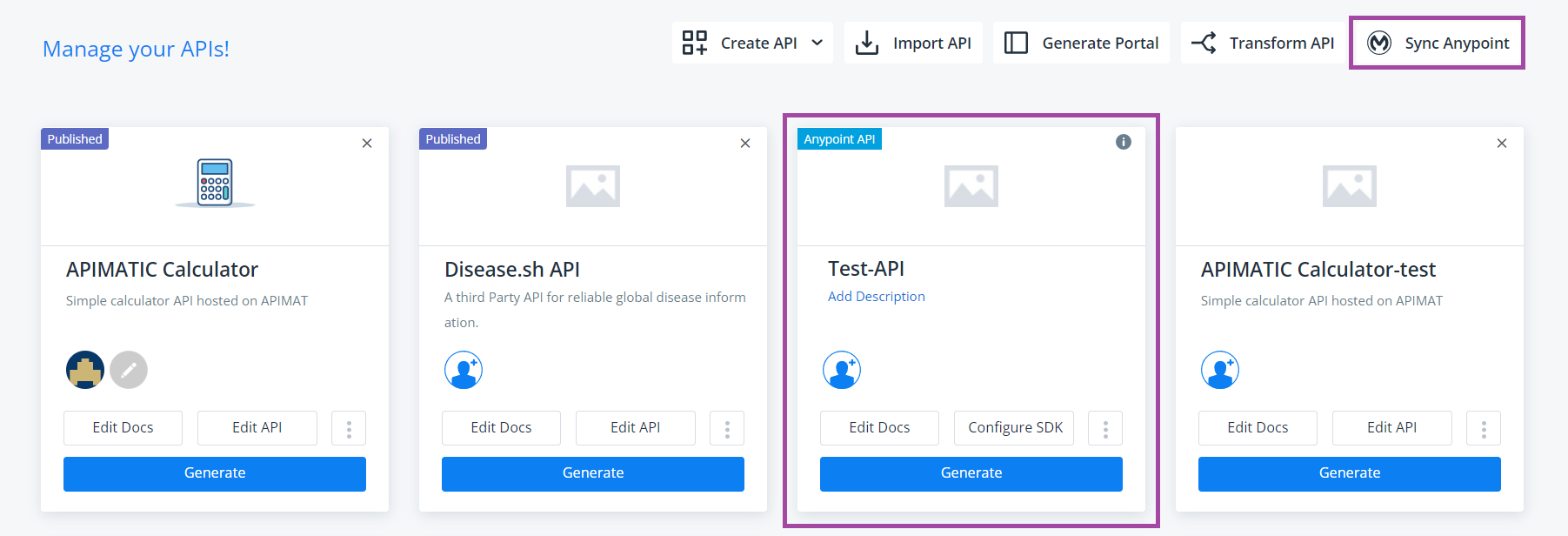Click the Disease.sh API title
Image resolution: width=1568 pixels, height=536 pixels.
coord(512,270)
